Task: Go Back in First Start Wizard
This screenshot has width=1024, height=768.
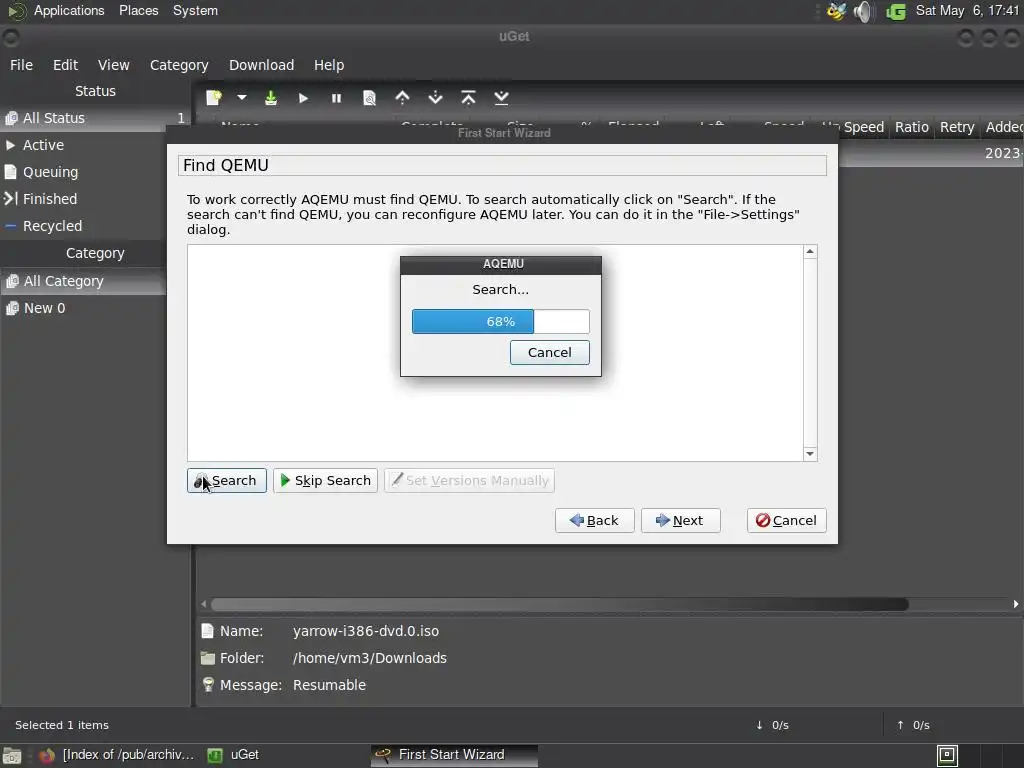Action: click(x=594, y=520)
